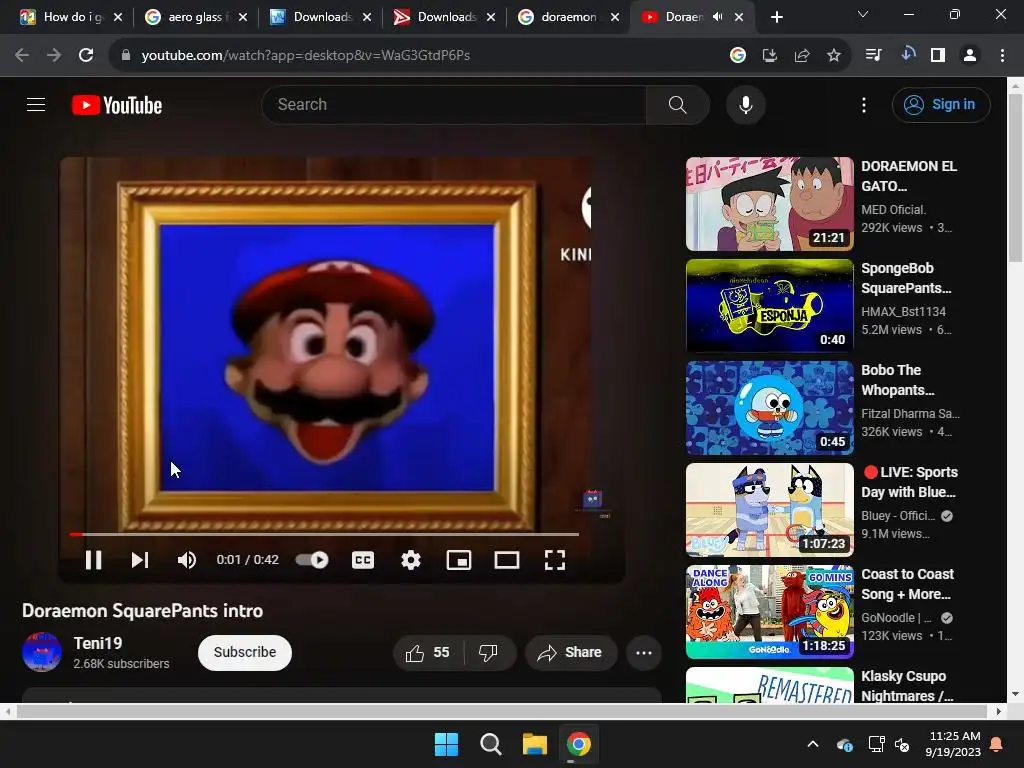Click the install app icon in address bar
1024x768 pixels.
tap(769, 55)
